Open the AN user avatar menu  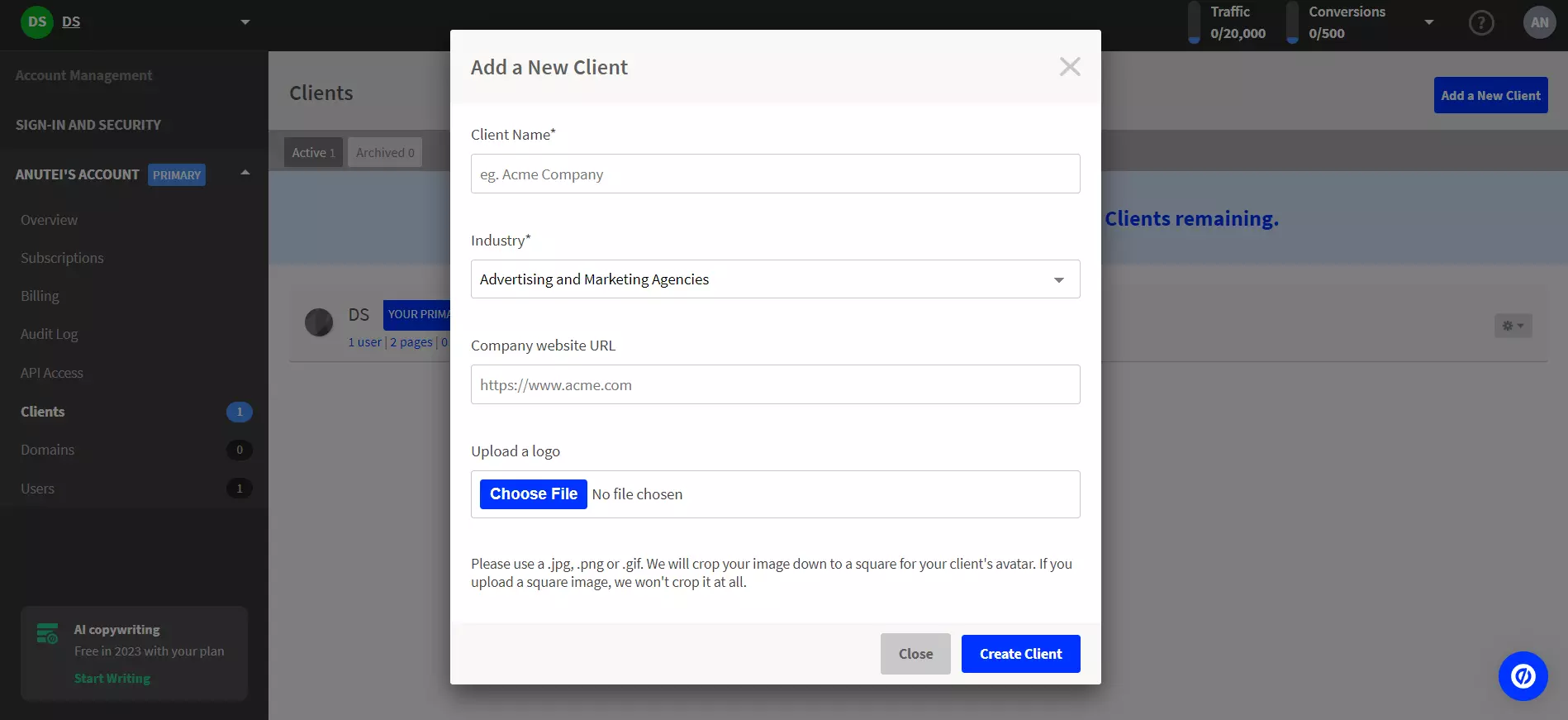point(1539,22)
